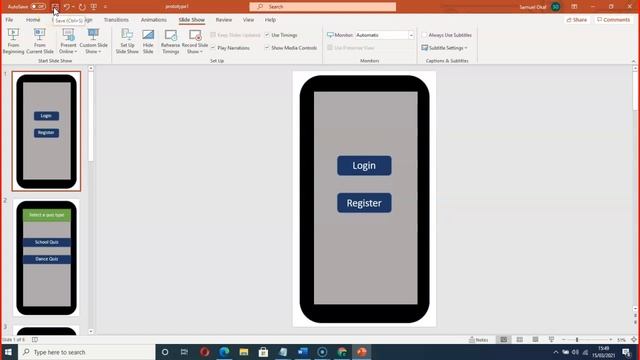
Task: Open the Review tab
Action: [x=224, y=20]
